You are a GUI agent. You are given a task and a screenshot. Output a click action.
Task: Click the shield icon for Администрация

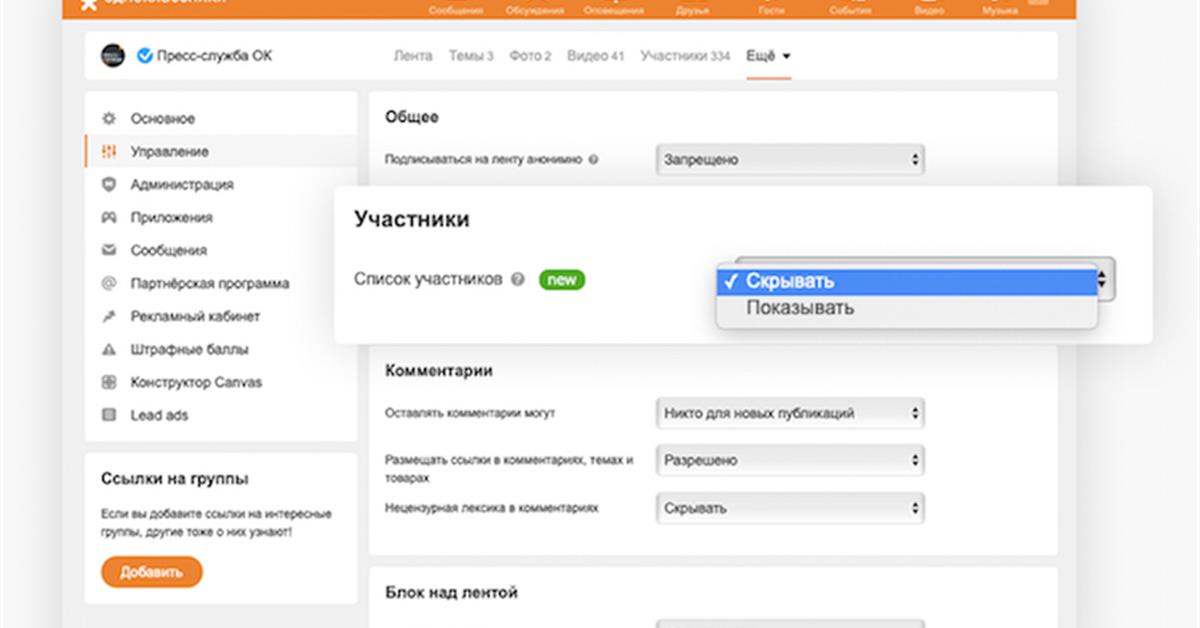tap(109, 185)
